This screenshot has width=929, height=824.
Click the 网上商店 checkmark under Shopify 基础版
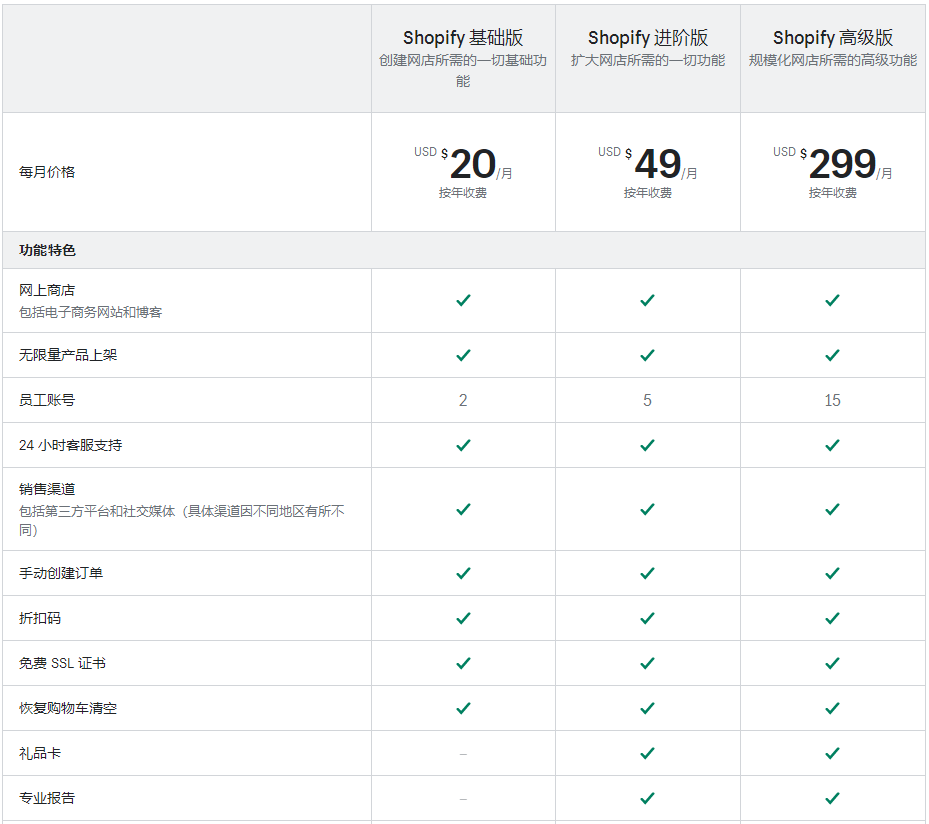tap(463, 300)
